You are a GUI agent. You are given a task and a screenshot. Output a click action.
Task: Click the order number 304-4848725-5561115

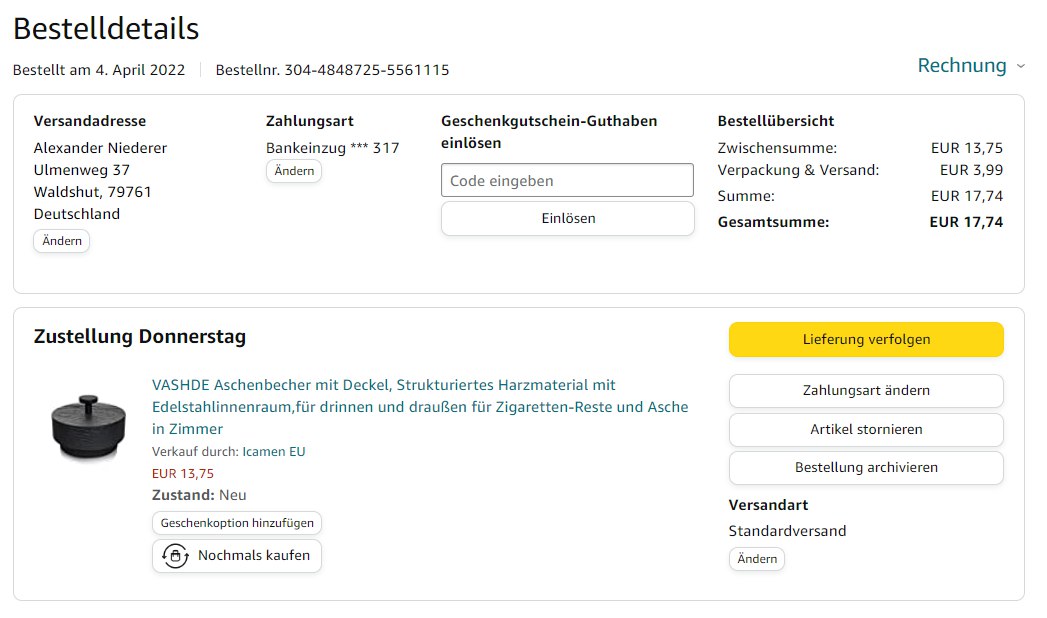366,70
